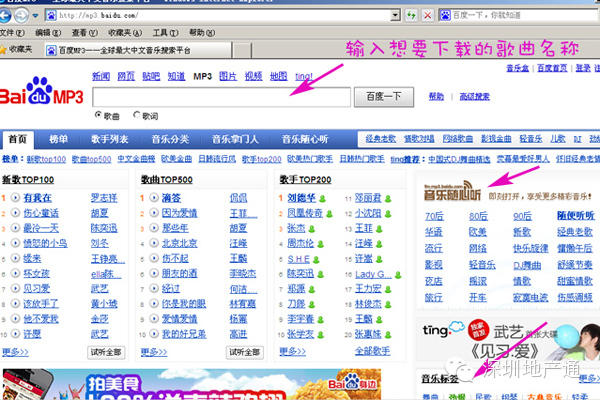This screenshot has width=600, height=400.
Task: Play song 那些年 via its play icon
Action: click(154, 228)
